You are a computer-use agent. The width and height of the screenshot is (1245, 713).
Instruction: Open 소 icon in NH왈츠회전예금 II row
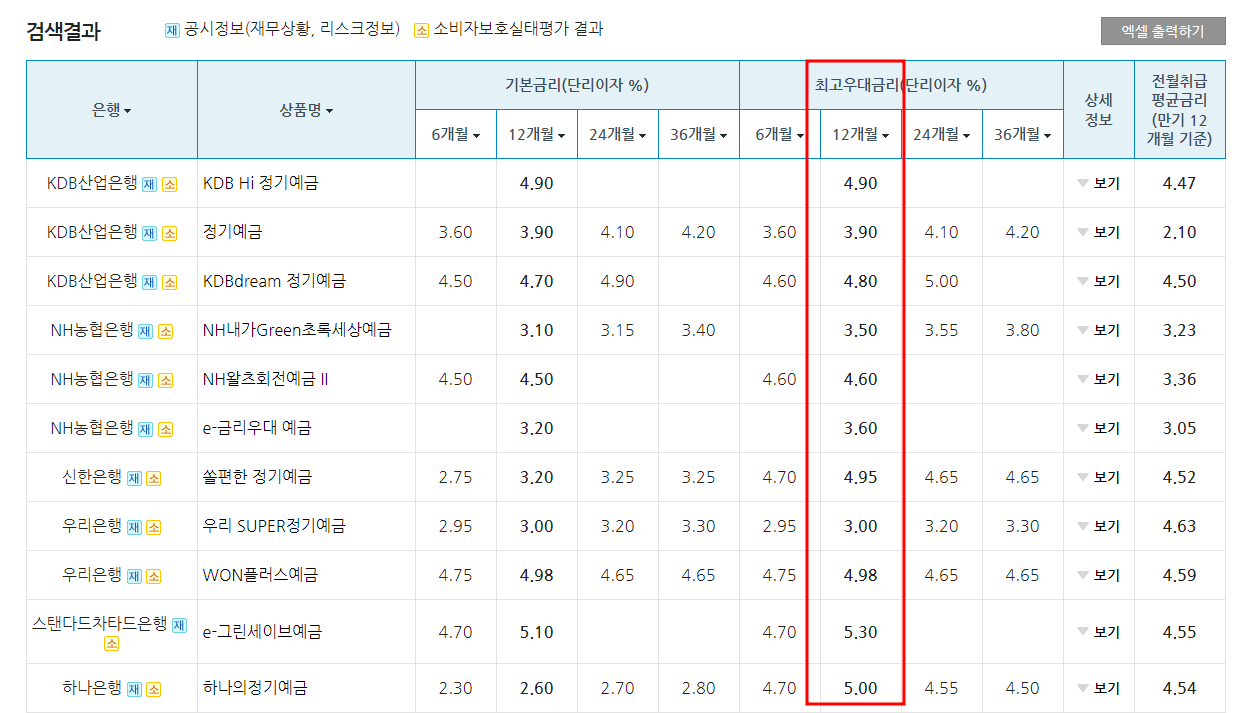click(x=165, y=380)
